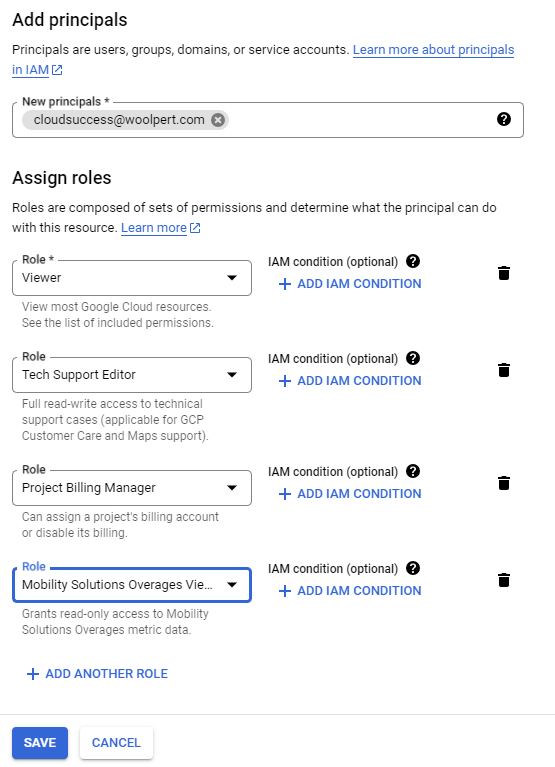Show IAM condition help for Project Billing Manager
The width and height of the screenshot is (555, 767).
pyautogui.click(x=413, y=472)
